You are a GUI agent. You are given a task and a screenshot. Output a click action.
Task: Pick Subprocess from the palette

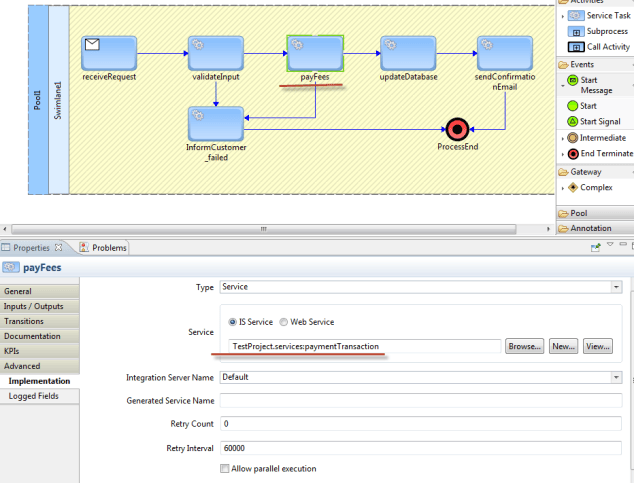[598, 31]
